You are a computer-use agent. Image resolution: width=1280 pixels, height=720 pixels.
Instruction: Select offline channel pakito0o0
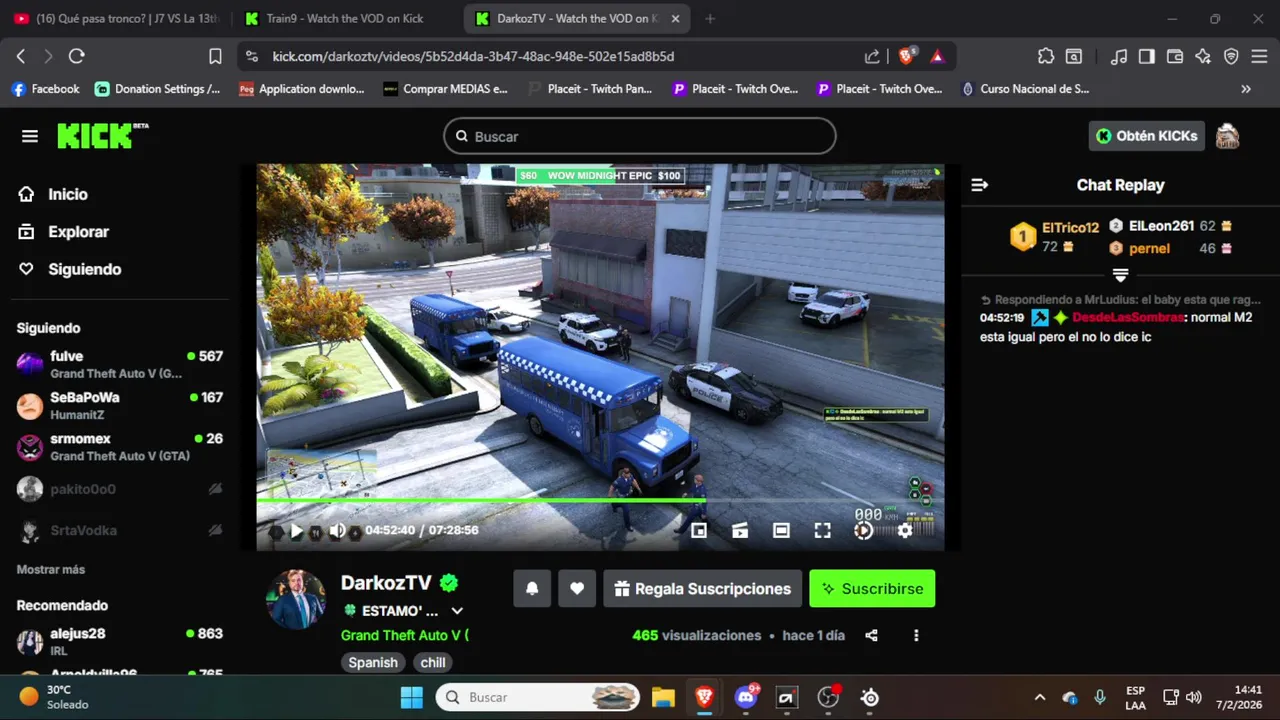pyautogui.click(x=120, y=489)
